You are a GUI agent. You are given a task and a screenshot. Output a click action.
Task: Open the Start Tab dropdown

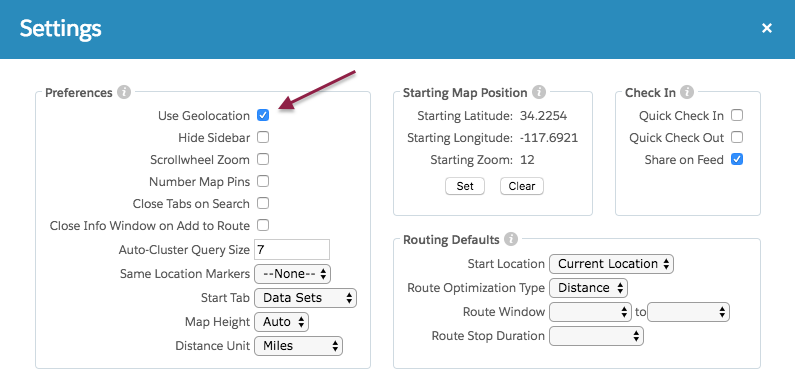pos(305,298)
